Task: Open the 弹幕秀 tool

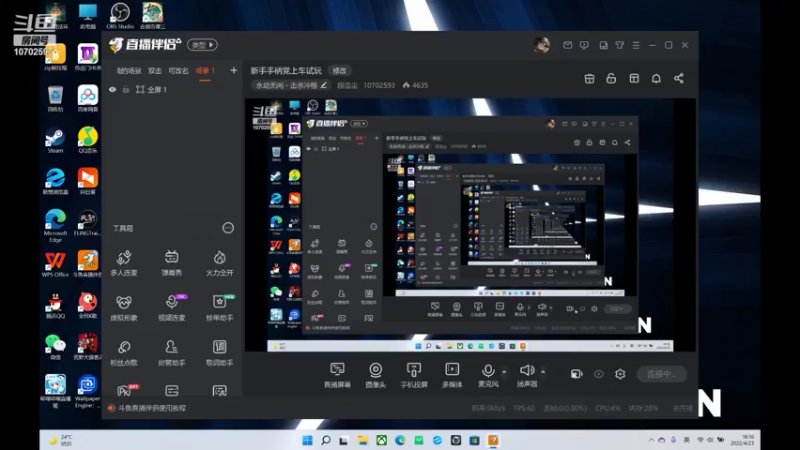Action: click(x=171, y=263)
